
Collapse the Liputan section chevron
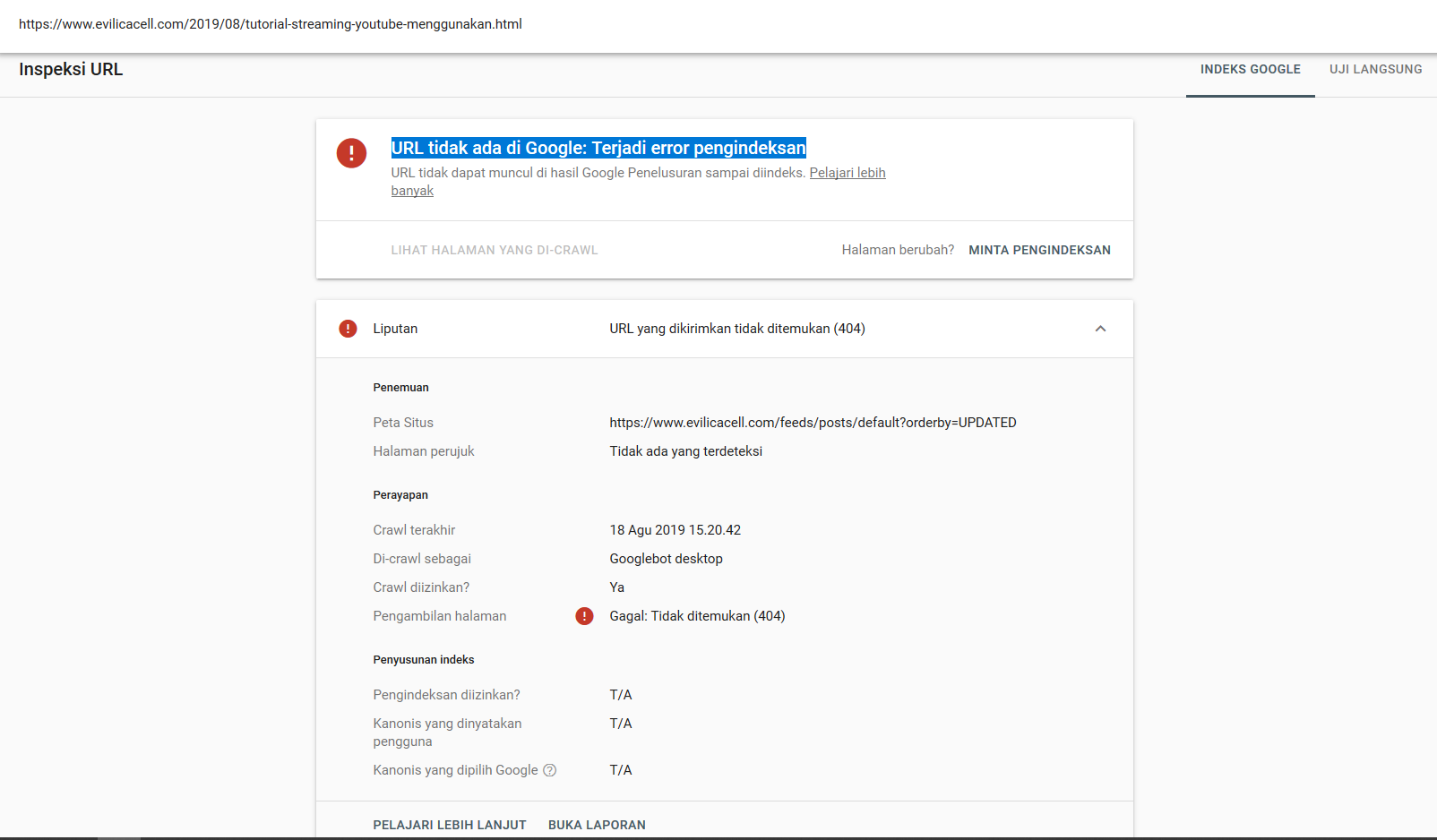coord(1100,329)
